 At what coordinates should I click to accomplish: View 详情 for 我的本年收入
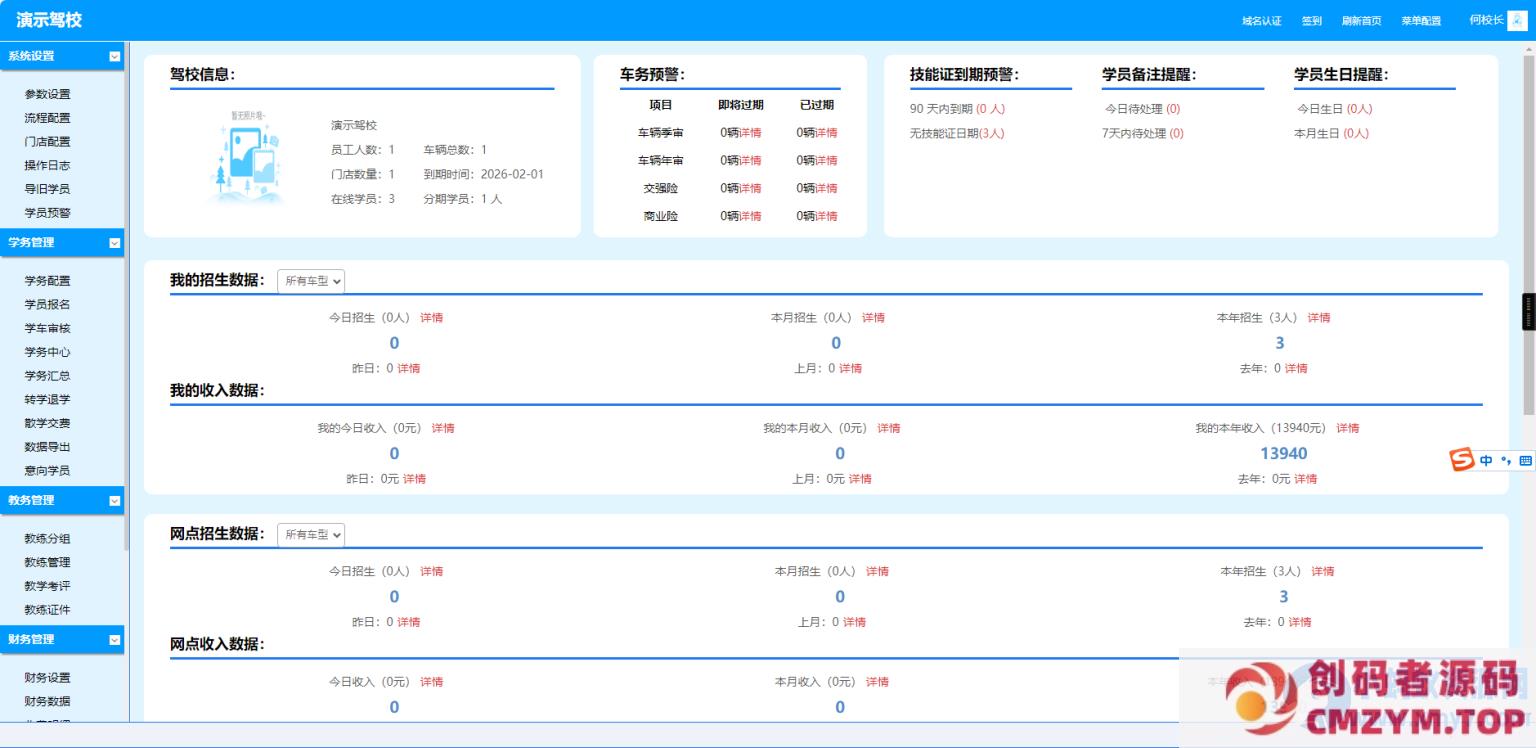click(1347, 428)
